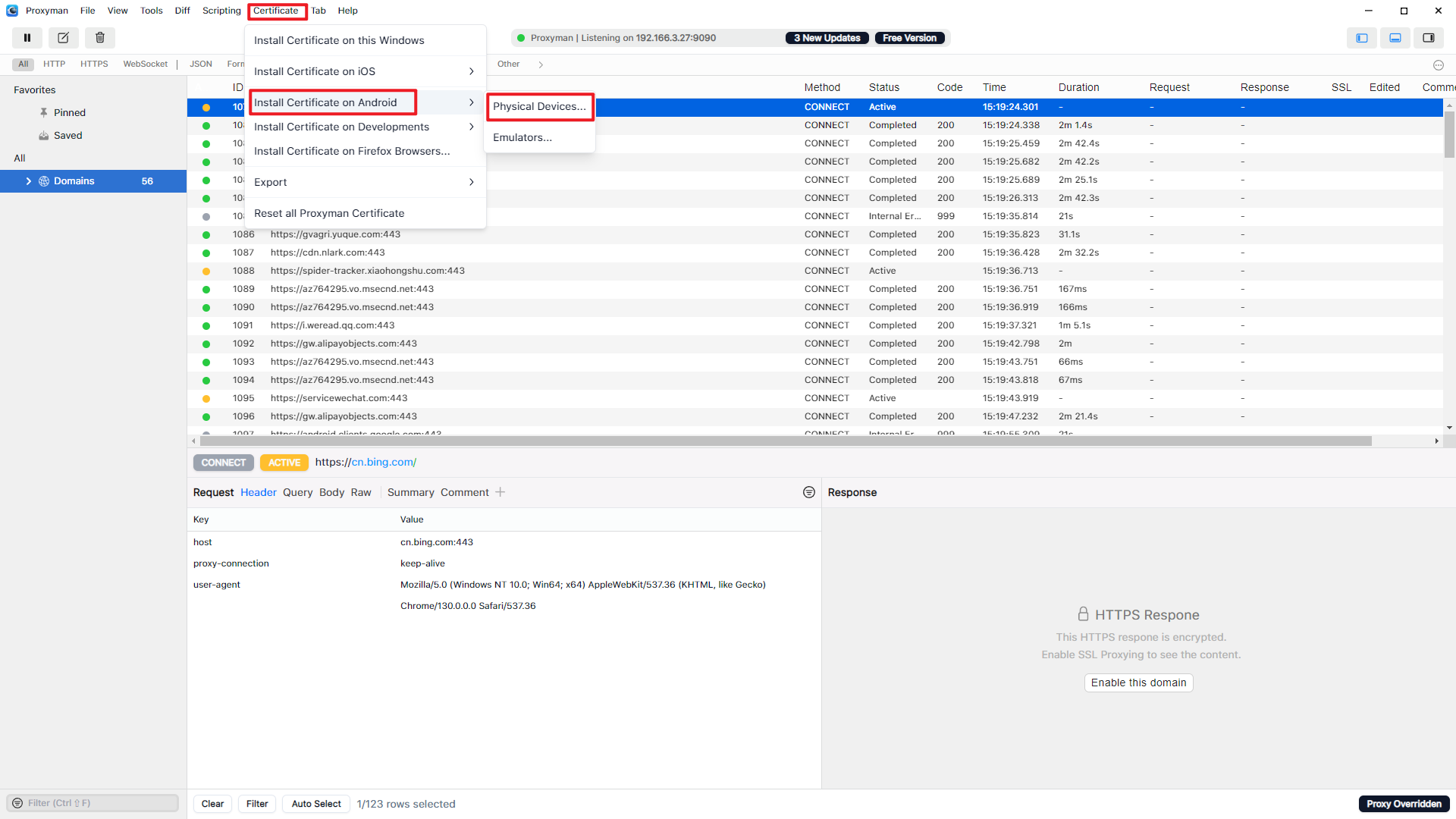The width and height of the screenshot is (1456, 819).
Task: Open the request panel options circle icon
Action: (x=809, y=492)
